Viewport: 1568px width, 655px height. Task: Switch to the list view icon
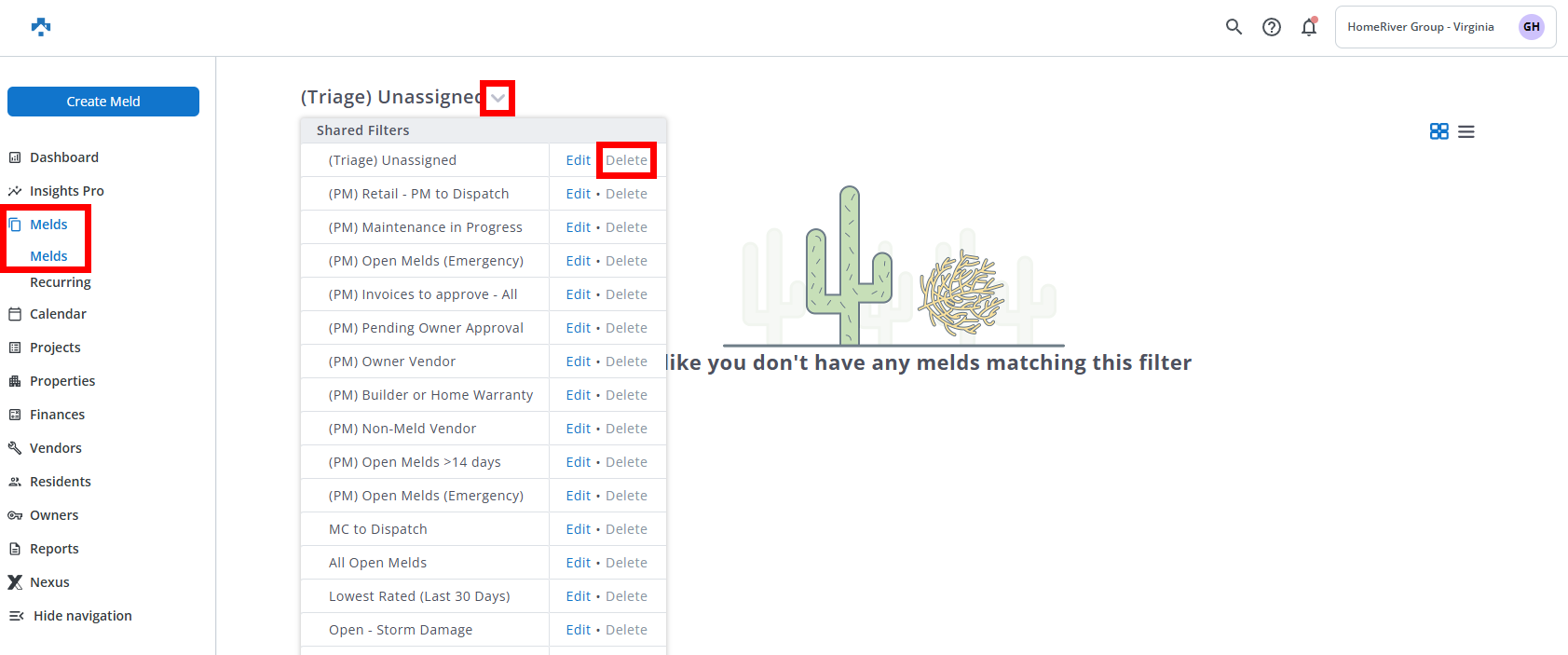click(1466, 132)
